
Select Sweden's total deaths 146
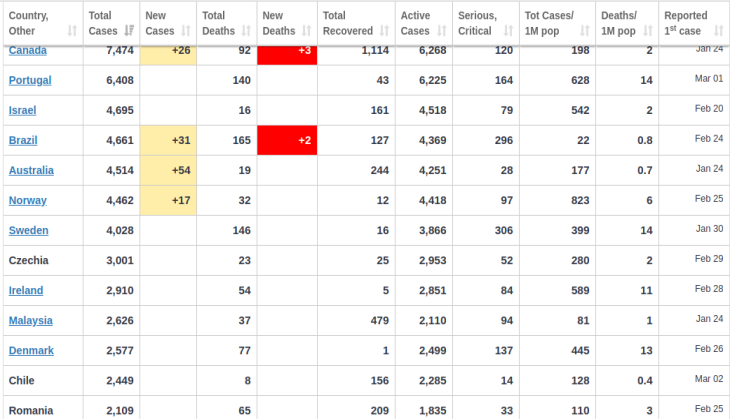coord(242,230)
